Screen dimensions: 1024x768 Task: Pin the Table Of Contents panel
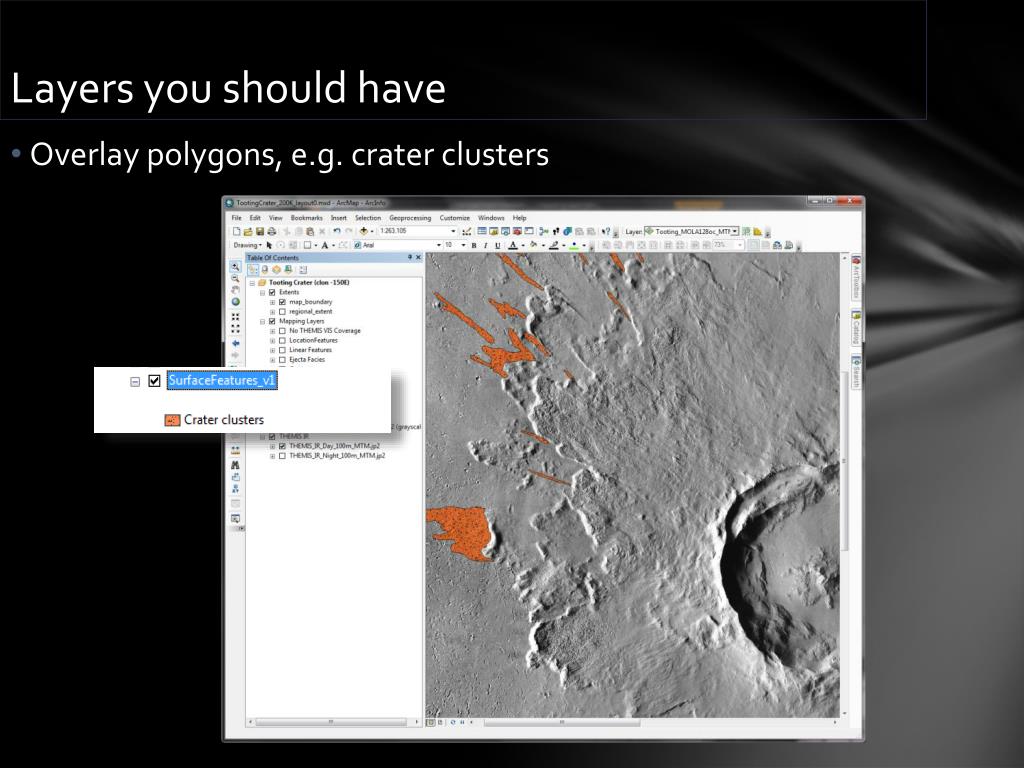(410, 257)
